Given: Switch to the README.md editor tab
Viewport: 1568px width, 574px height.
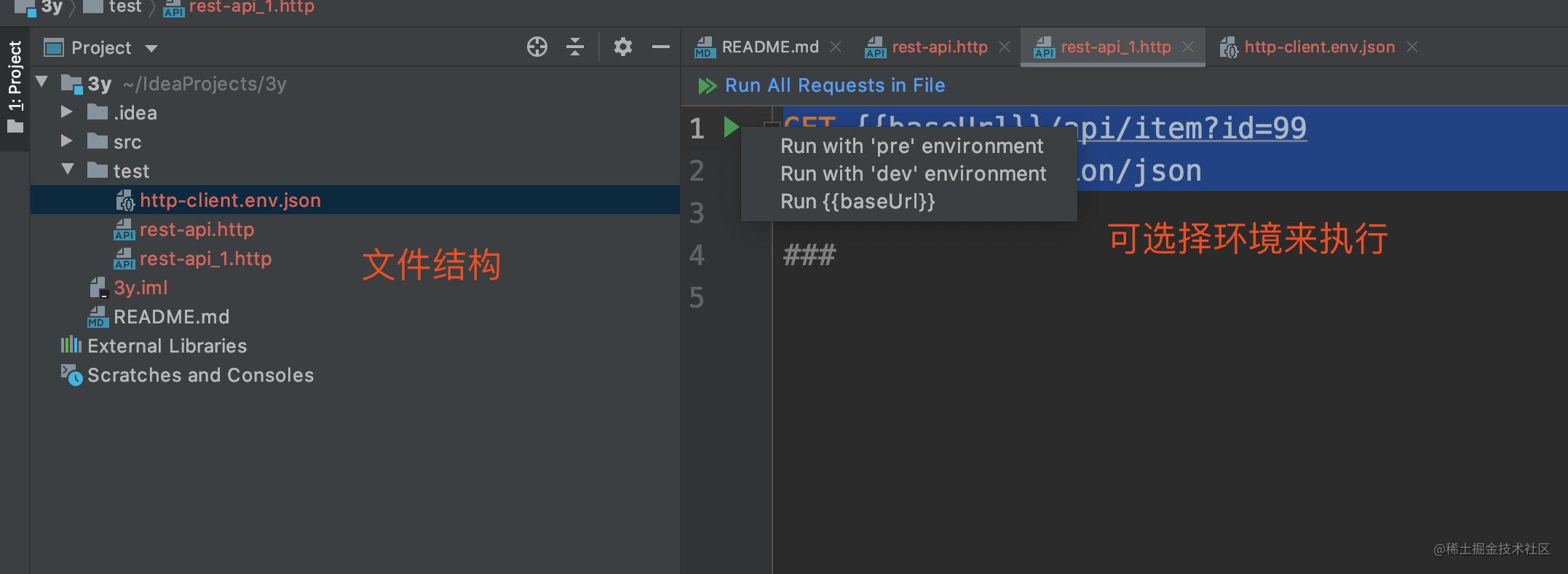Looking at the screenshot, I should pyautogui.click(x=770, y=47).
